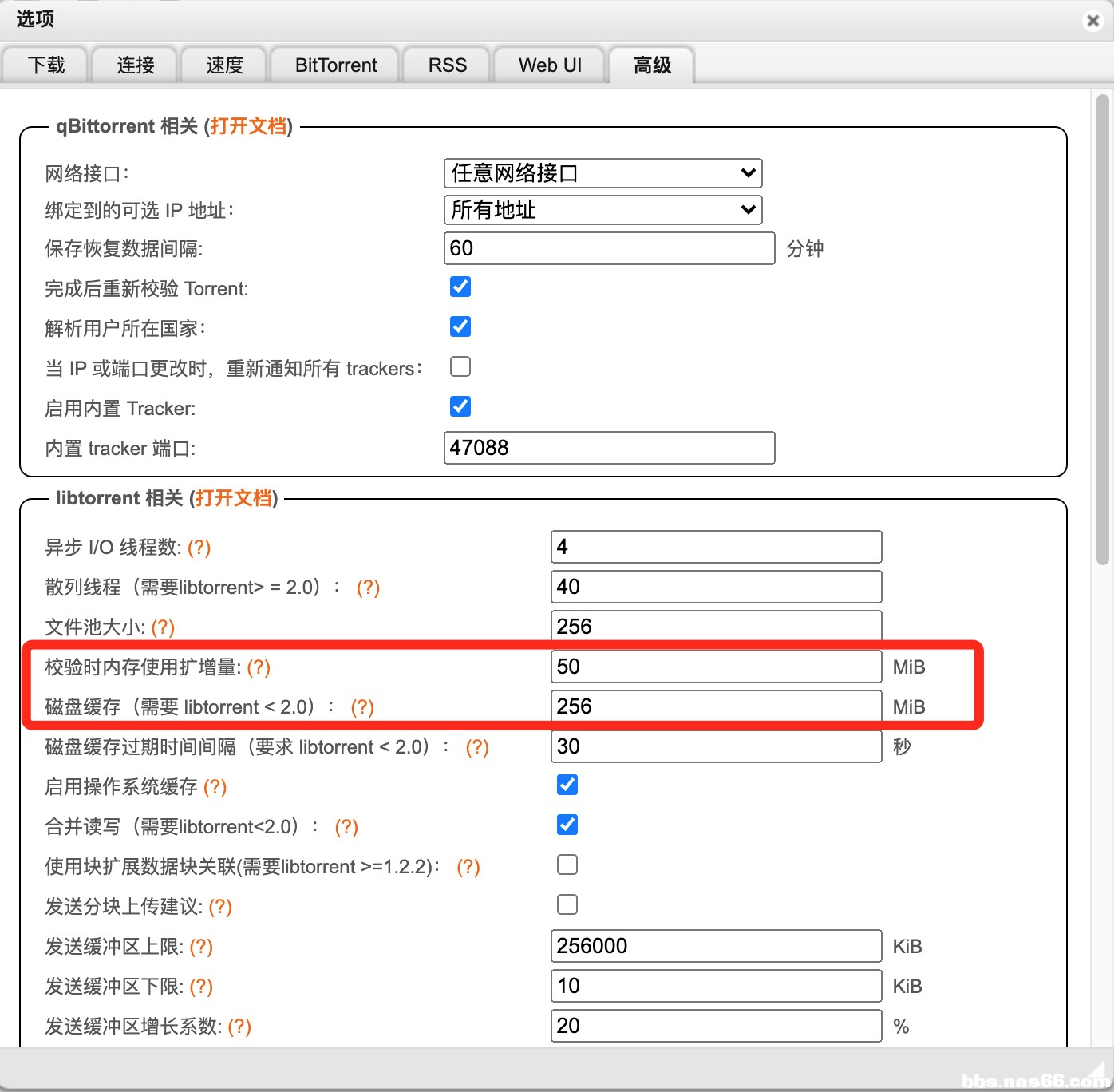
Task: Close the 选项 dialog with the X icon
Action: [x=1093, y=21]
